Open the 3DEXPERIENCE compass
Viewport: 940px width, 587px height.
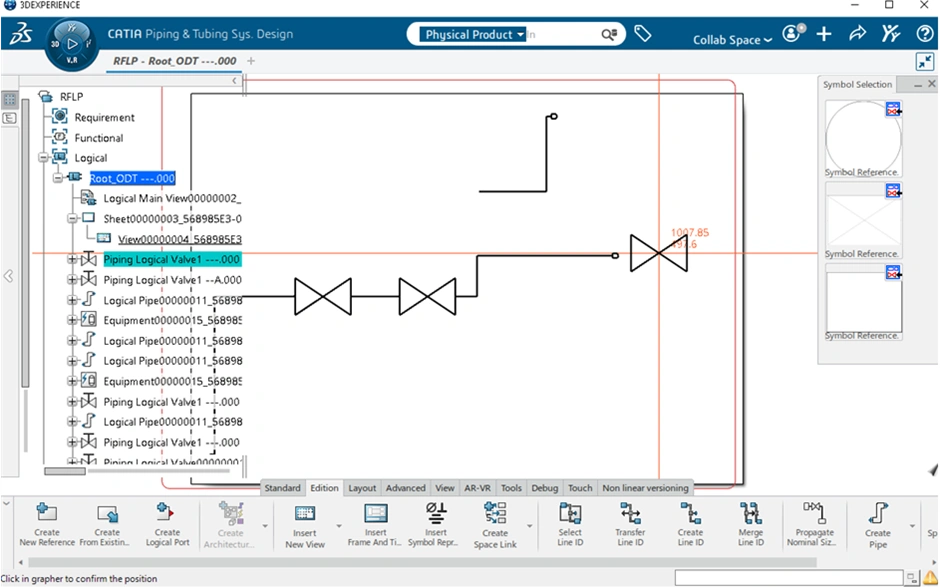(x=72, y=44)
